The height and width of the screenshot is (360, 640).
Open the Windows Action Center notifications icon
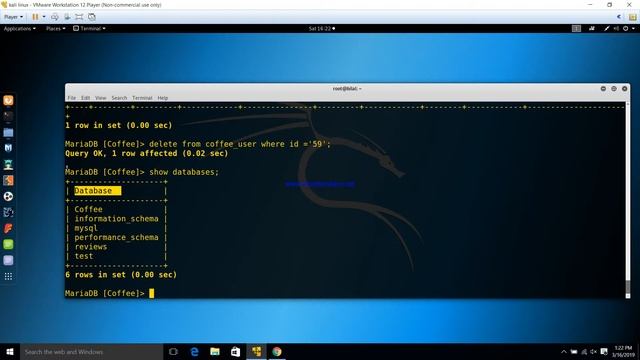[x=604, y=352]
